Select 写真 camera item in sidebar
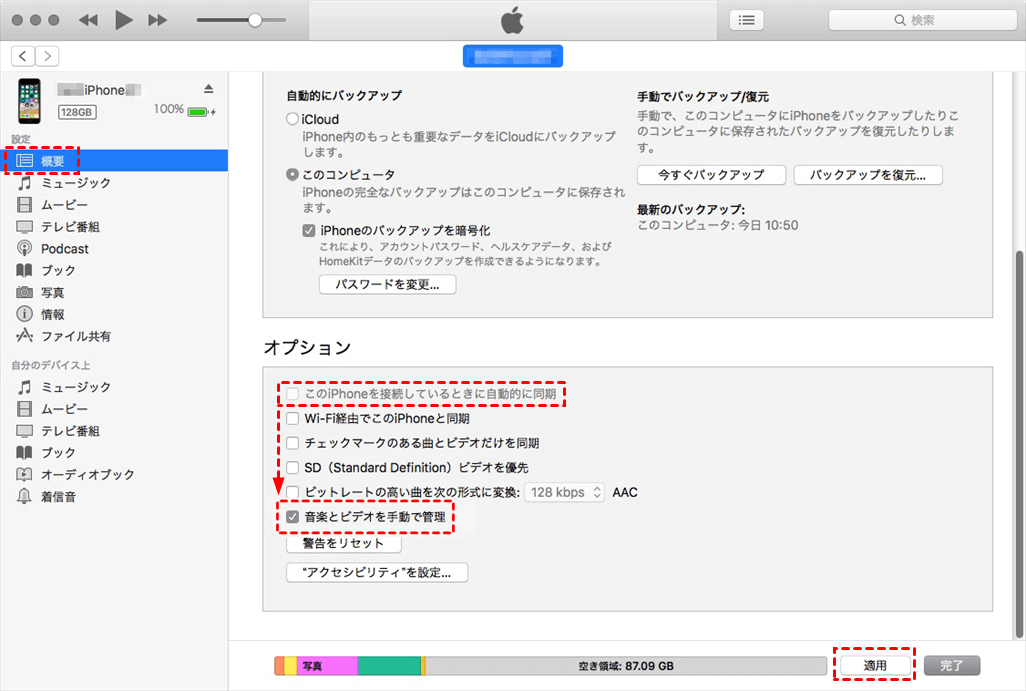Viewport: 1026px width, 691px height. click(52, 293)
